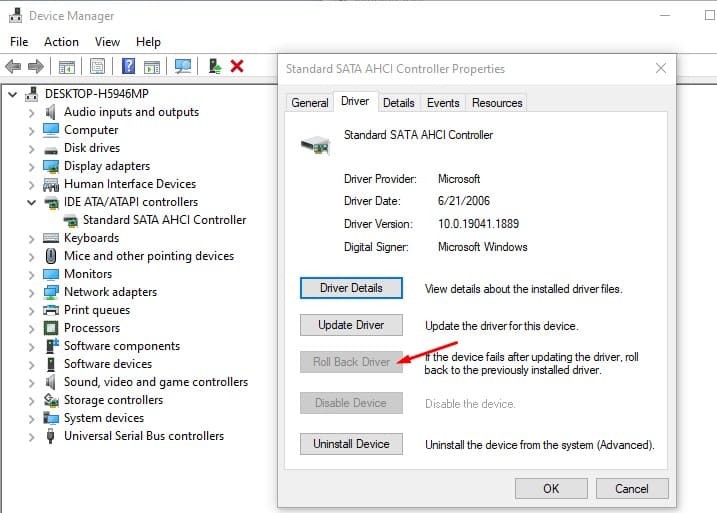Click the red X Uninstall device icon
The width and height of the screenshot is (717, 513).
pyautogui.click(x=237, y=66)
